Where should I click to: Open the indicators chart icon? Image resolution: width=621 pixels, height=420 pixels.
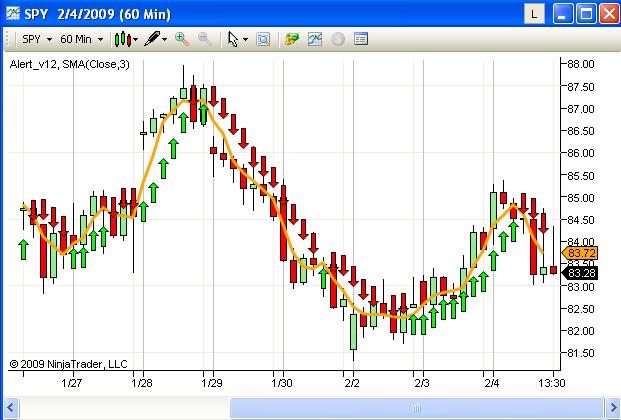tap(315, 39)
